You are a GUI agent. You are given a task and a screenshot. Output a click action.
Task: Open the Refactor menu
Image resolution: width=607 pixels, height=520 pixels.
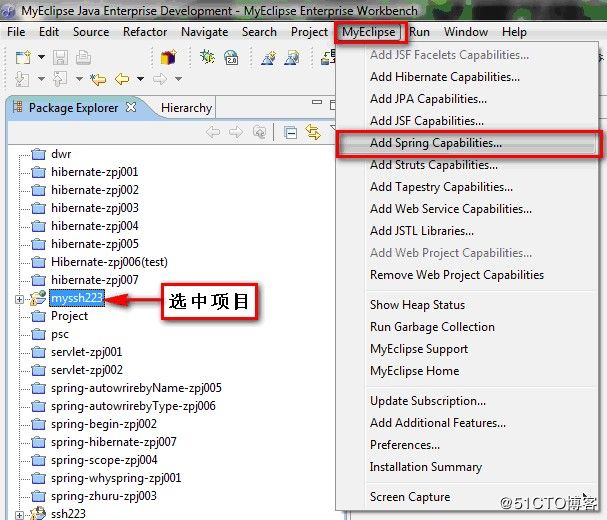[145, 32]
